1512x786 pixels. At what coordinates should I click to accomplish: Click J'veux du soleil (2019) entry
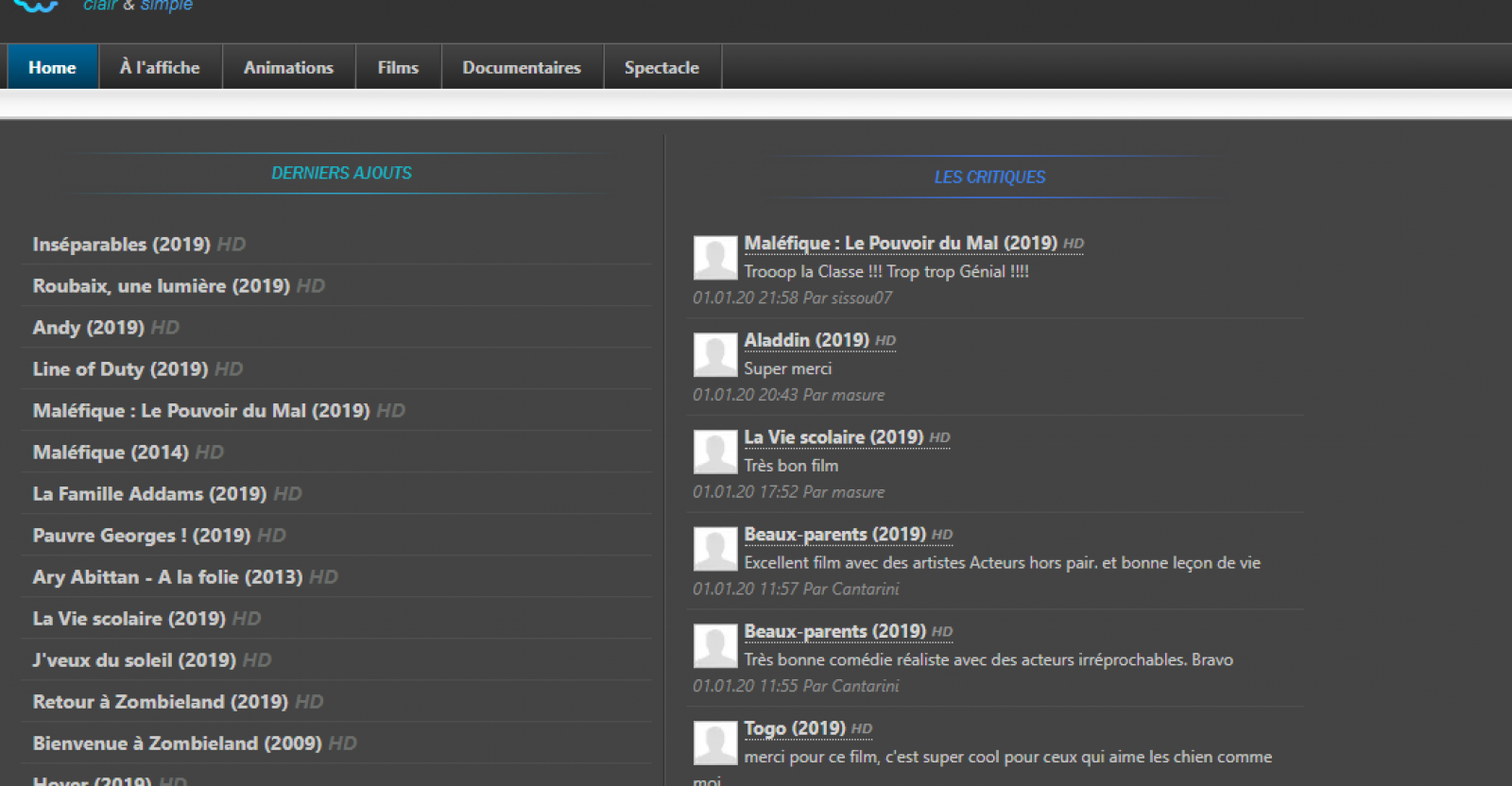pos(134,660)
